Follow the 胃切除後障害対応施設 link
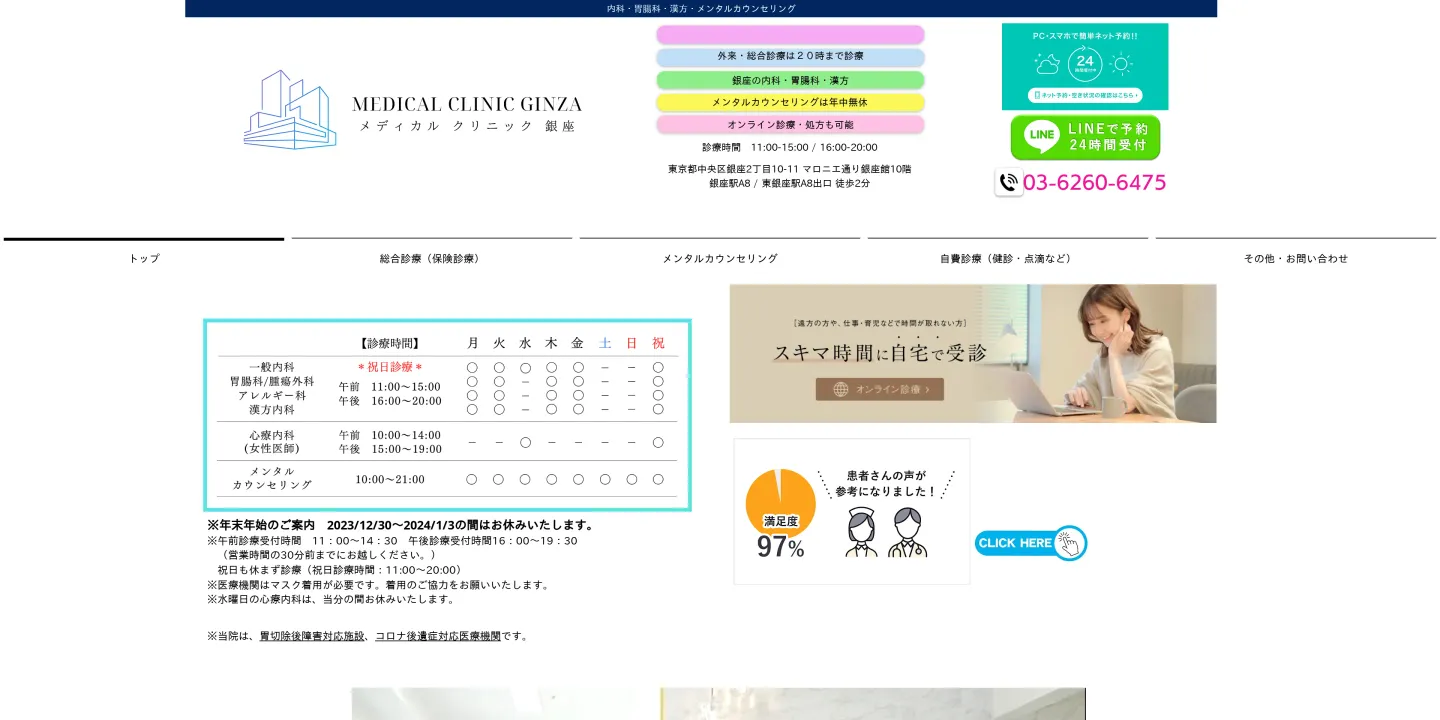The width and height of the screenshot is (1440, 720). coord(311,635)
